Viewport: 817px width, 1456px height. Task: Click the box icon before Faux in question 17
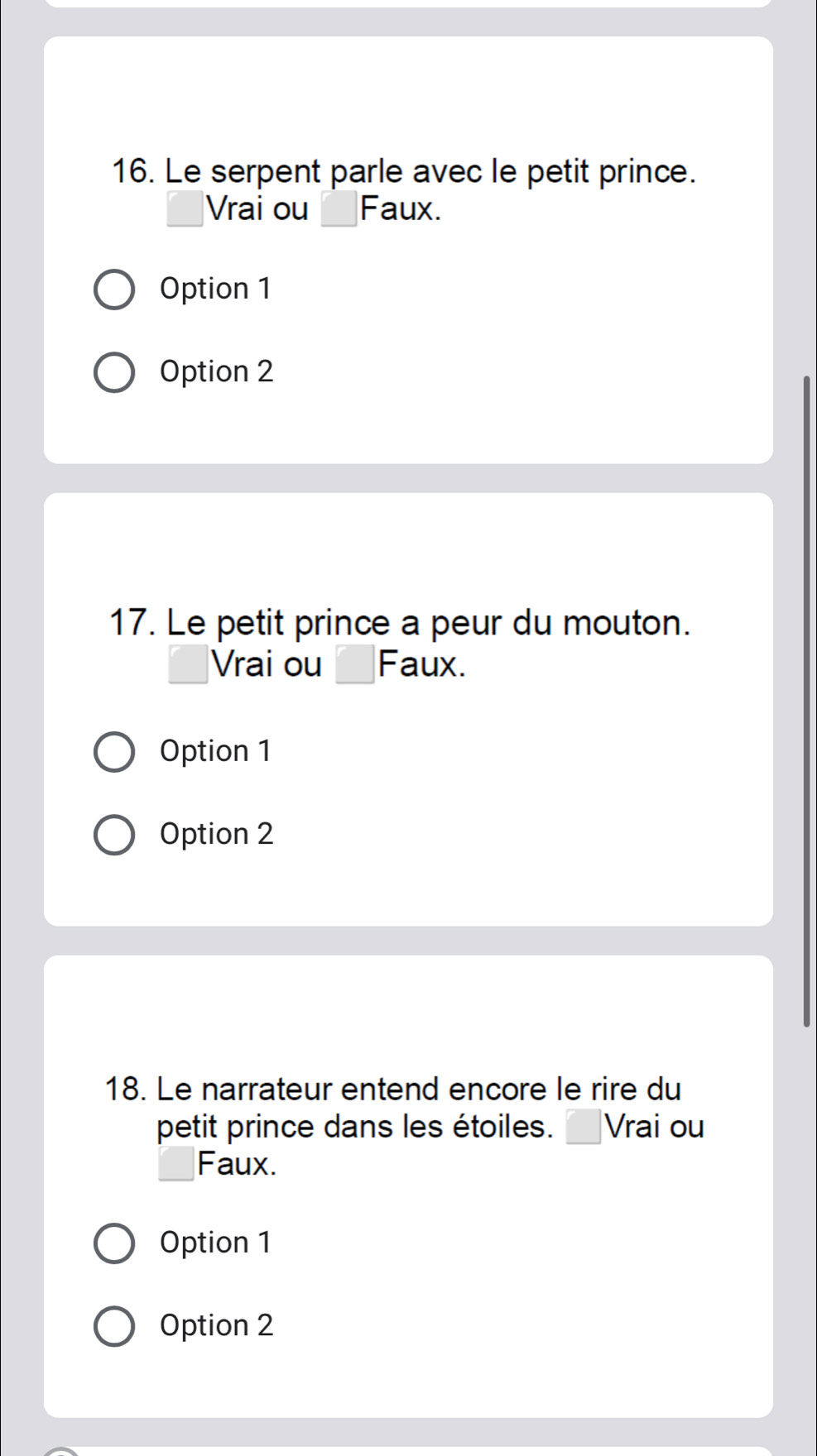[354, 665]
